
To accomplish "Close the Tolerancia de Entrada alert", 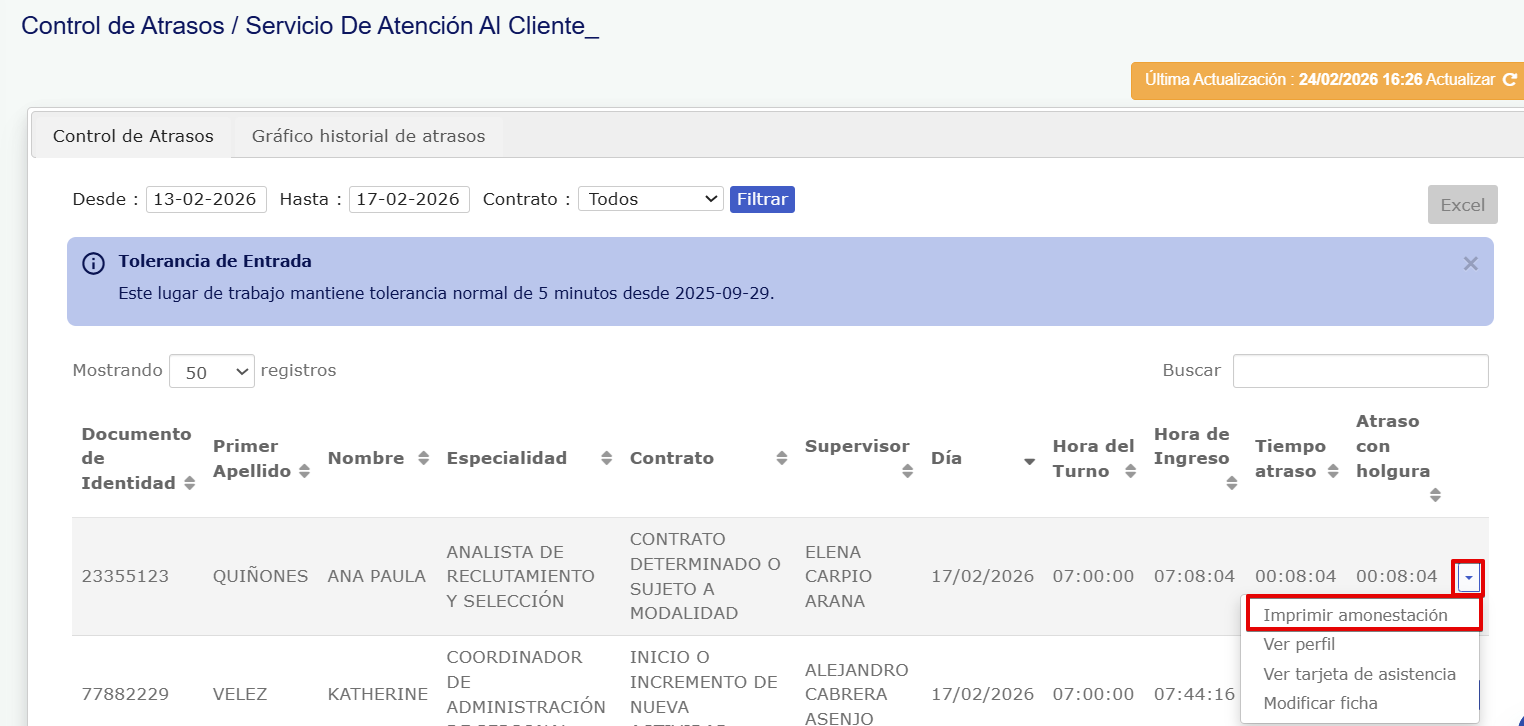I will tap(1470, 264).
